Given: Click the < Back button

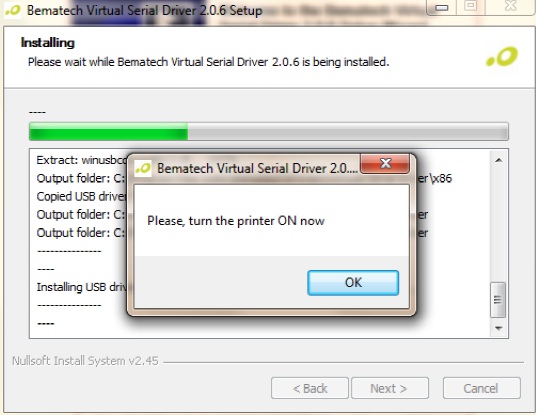Looking at the screenshot, I should tap(310, 388).
